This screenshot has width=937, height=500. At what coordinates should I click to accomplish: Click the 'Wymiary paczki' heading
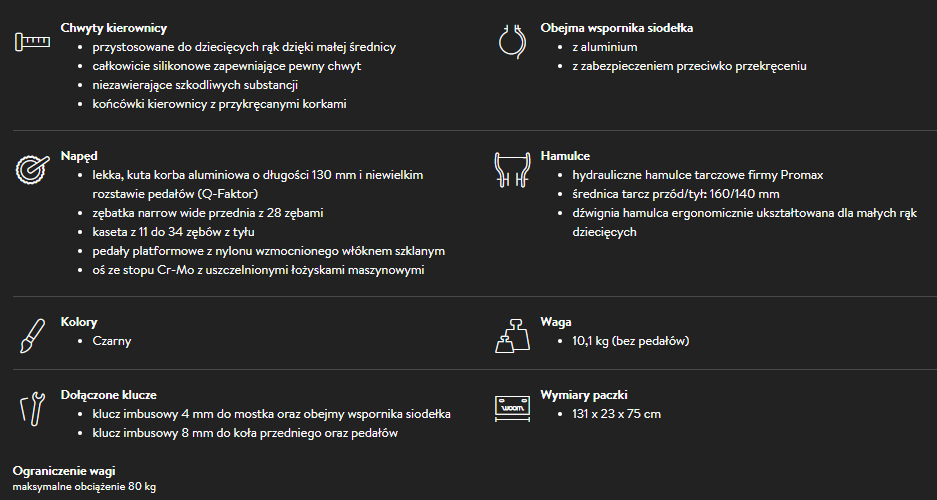pos(584,395)
